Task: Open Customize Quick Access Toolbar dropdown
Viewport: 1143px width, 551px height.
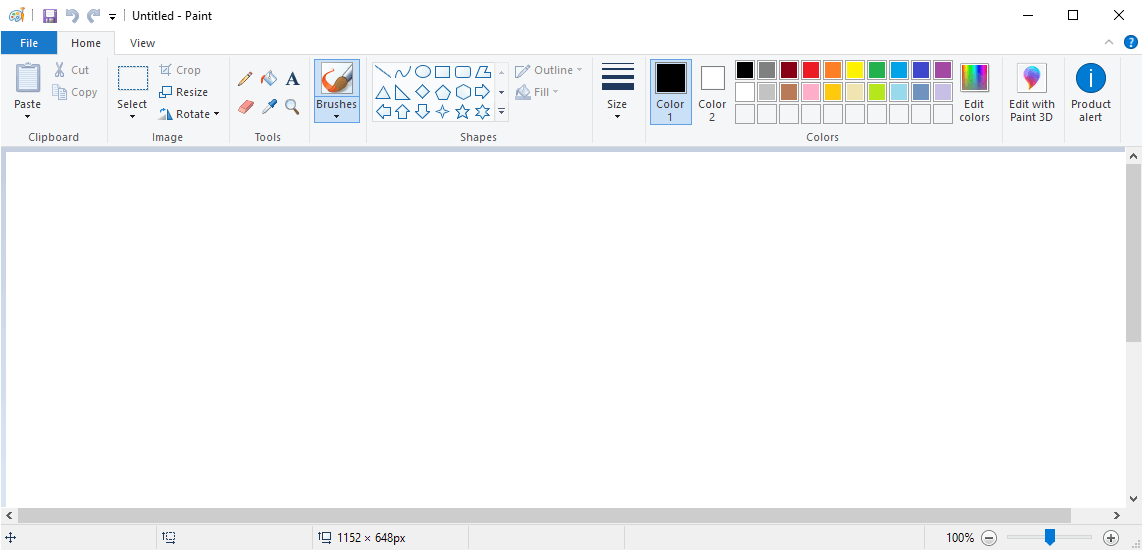Action: pos(112,16)
